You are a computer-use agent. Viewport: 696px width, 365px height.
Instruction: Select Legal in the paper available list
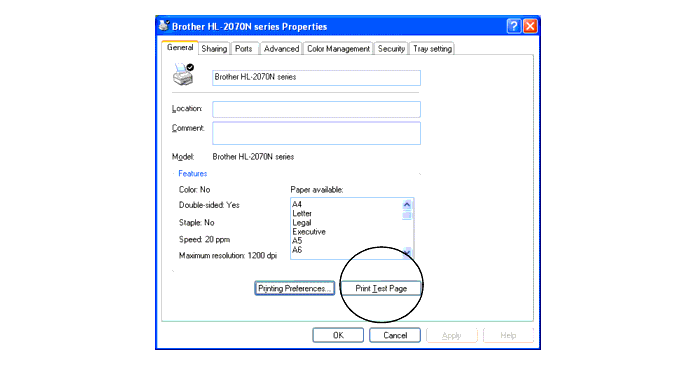tap(302, 222)
